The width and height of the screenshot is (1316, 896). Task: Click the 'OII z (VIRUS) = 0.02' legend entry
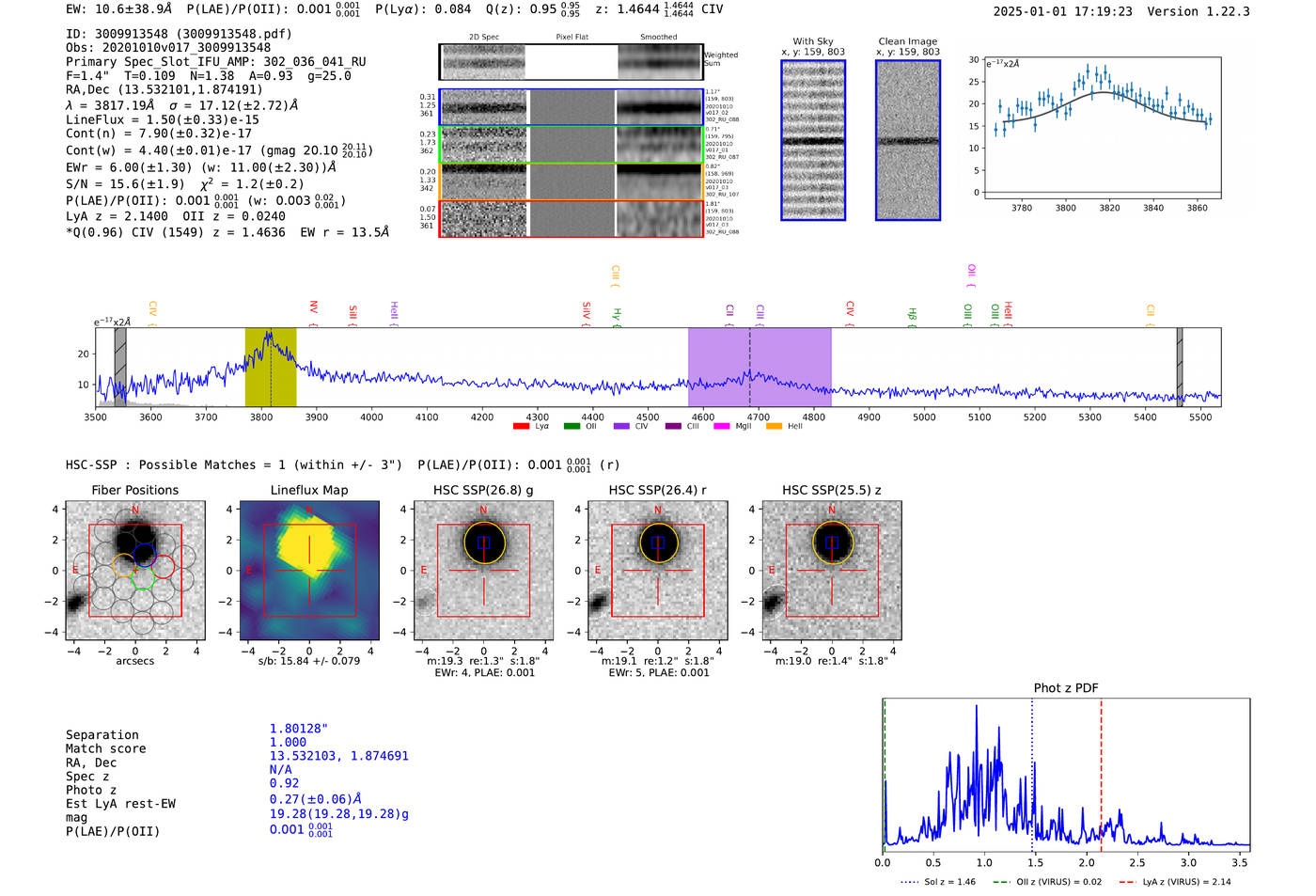(1046, 882)
